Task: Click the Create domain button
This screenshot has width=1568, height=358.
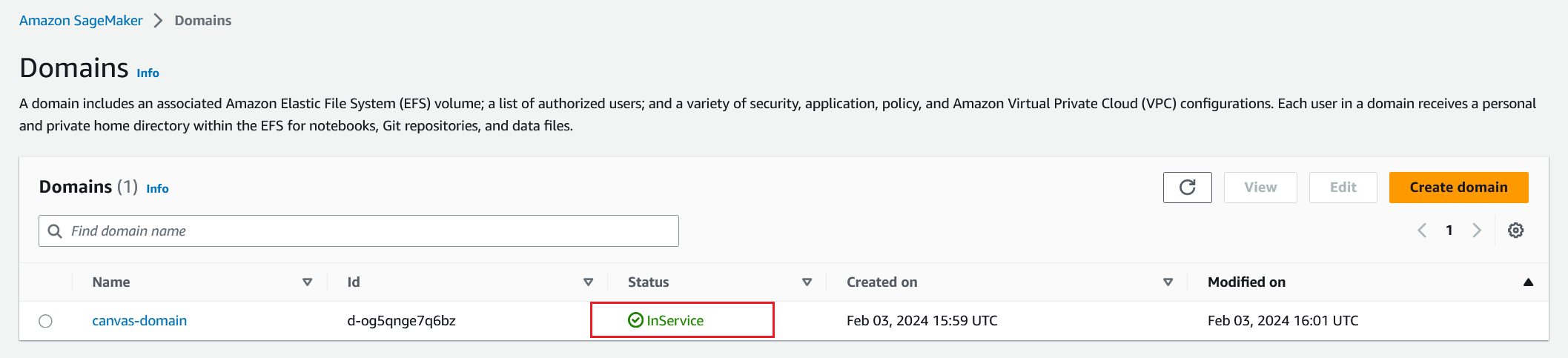Action: click(x=1458, y=188)
